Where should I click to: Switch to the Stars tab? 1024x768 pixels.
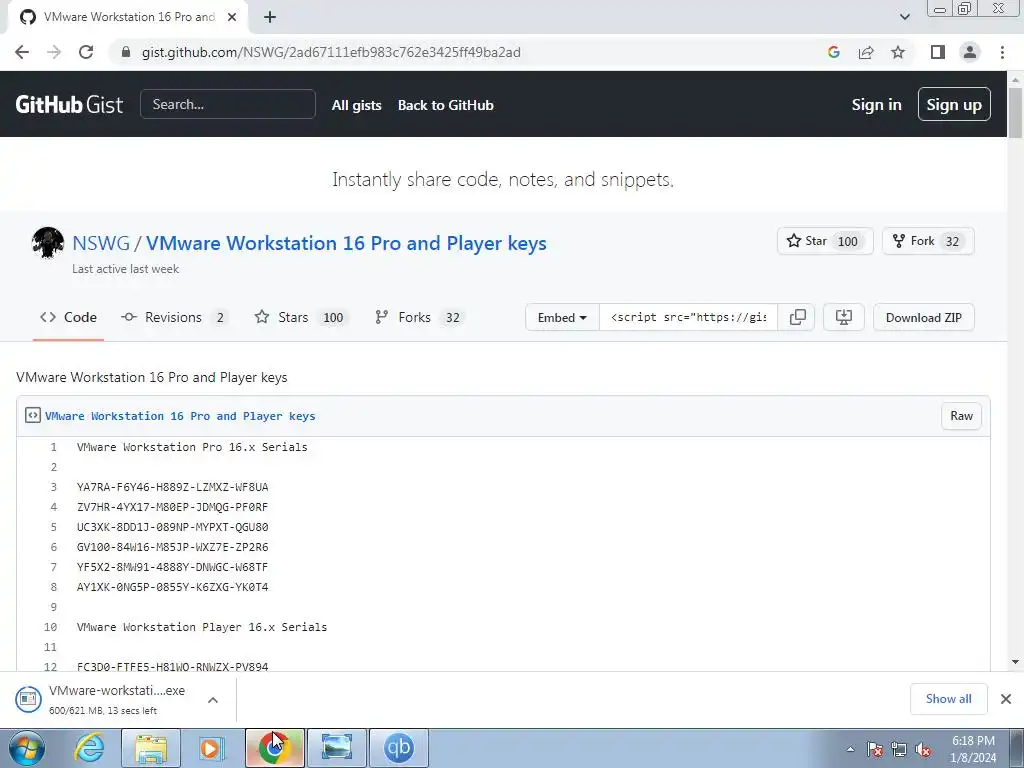point(302,317)
